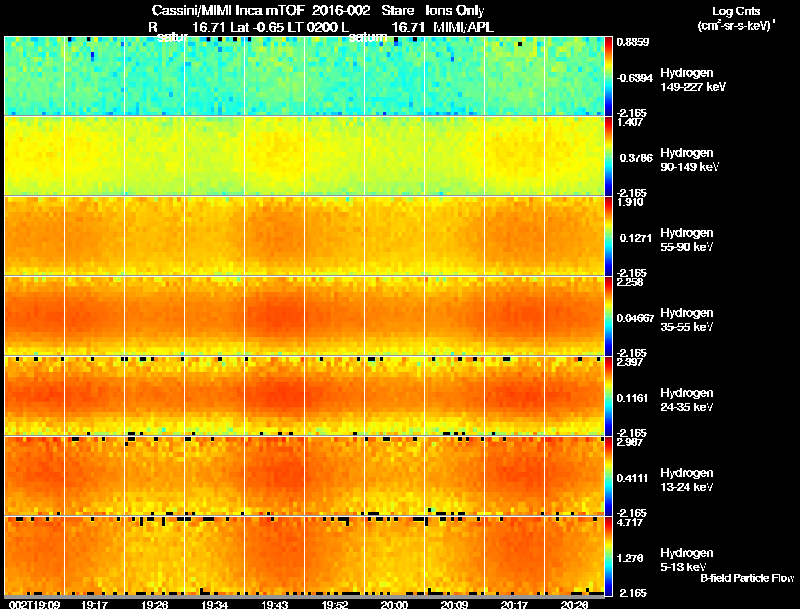Viewport: 800px width, 609px height.
Task: Click the colorbar beside 90-149 keV panel
Action: tap(608, 156)
